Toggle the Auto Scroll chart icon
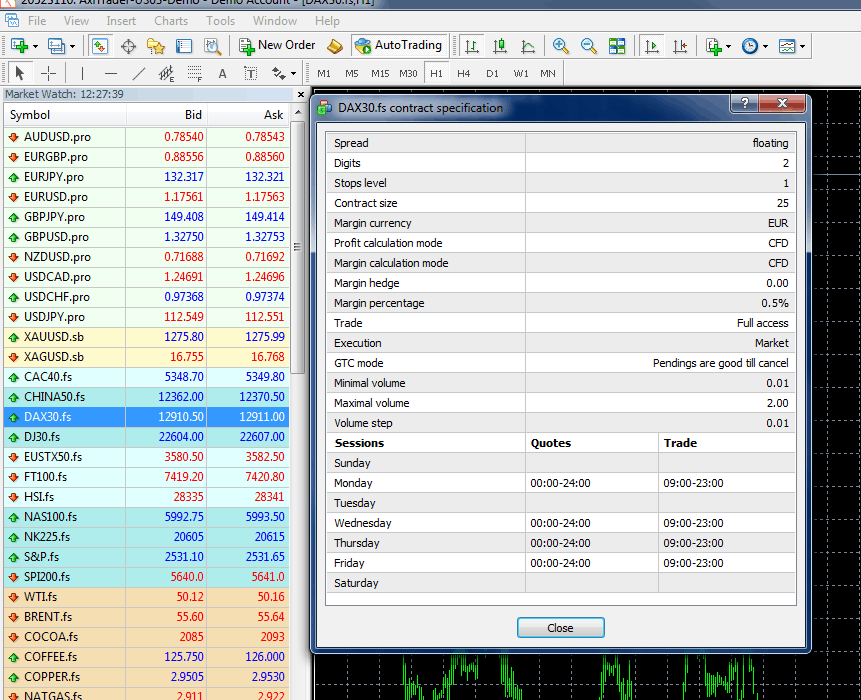 coord(652,46)
